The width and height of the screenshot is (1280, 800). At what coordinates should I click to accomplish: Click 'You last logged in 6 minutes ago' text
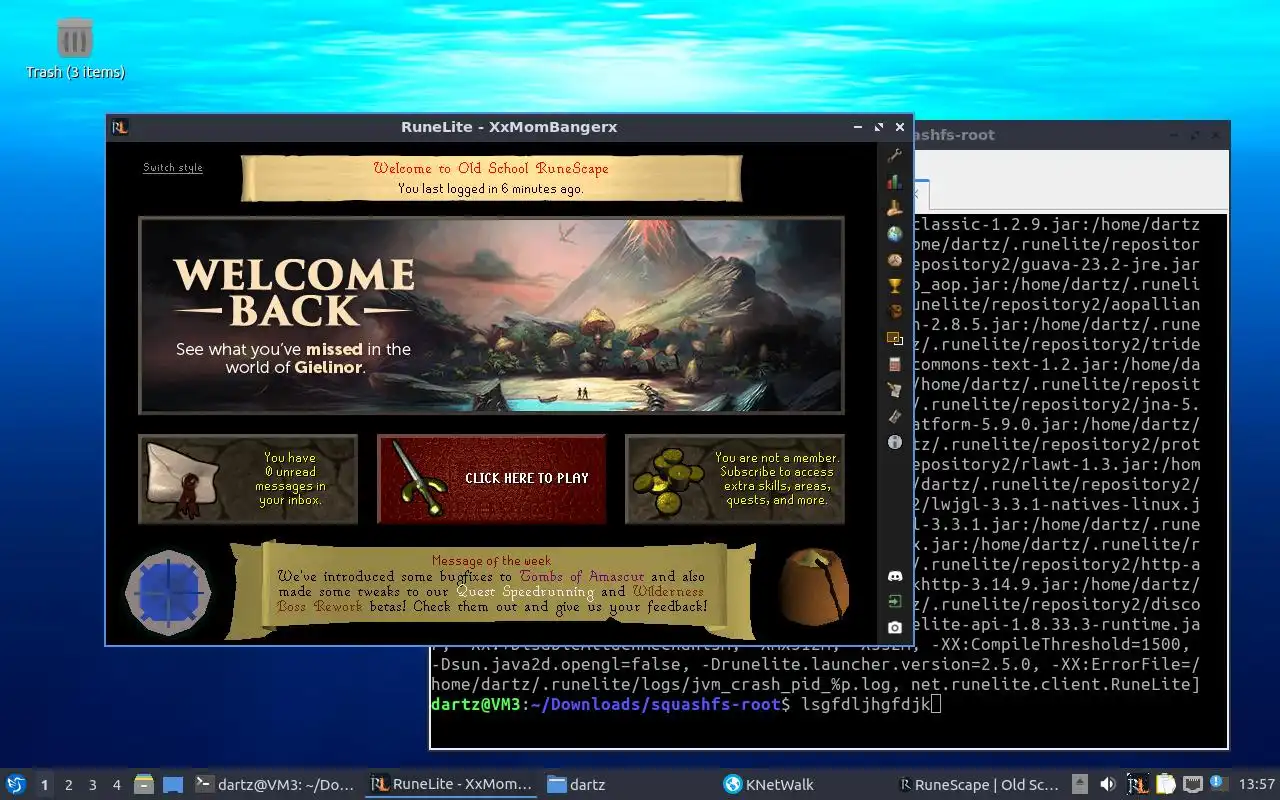[491, 188]
